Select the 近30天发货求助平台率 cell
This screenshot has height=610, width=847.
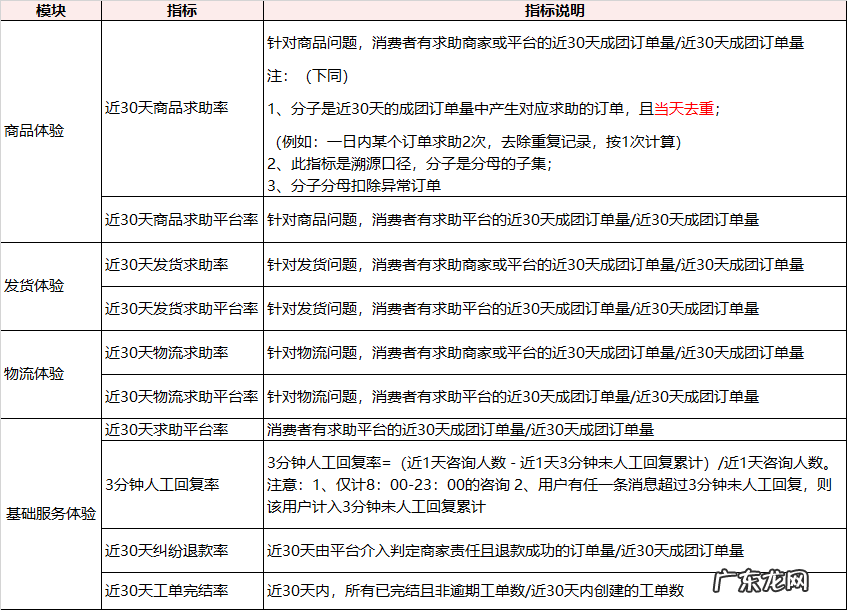pyautogui.click(x=180, y=307)
